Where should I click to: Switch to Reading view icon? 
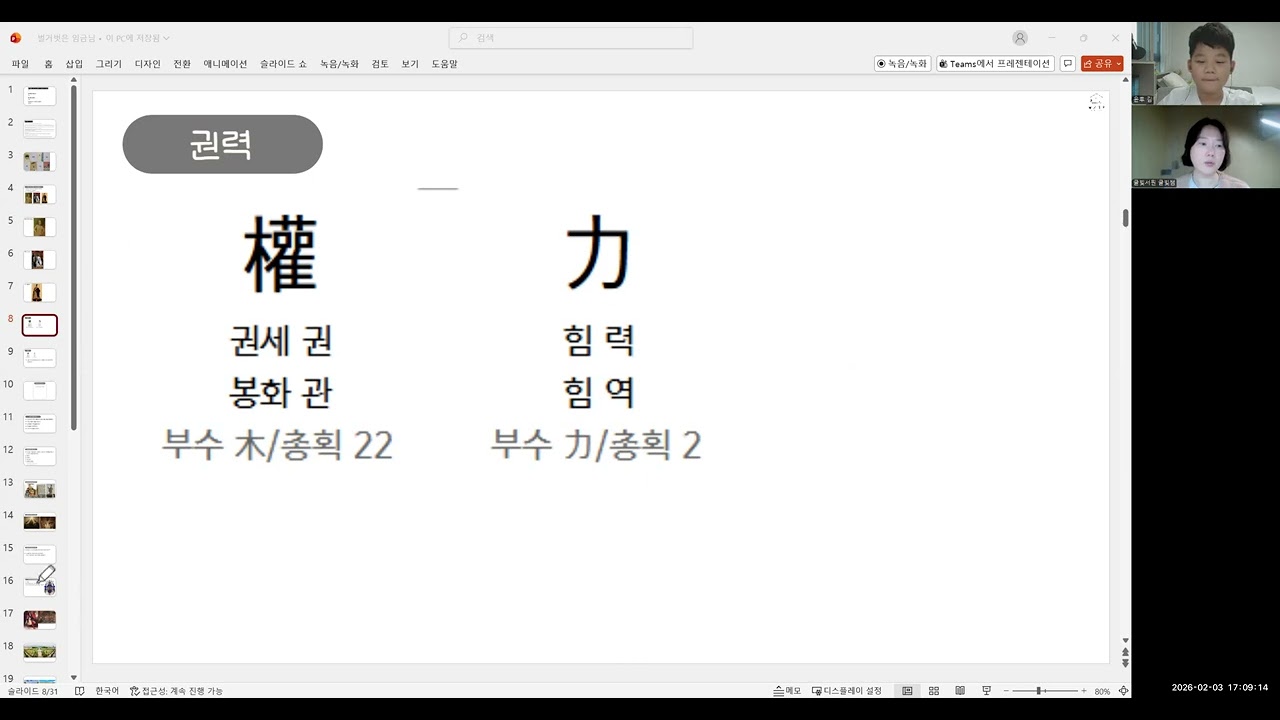coord(960,691)
